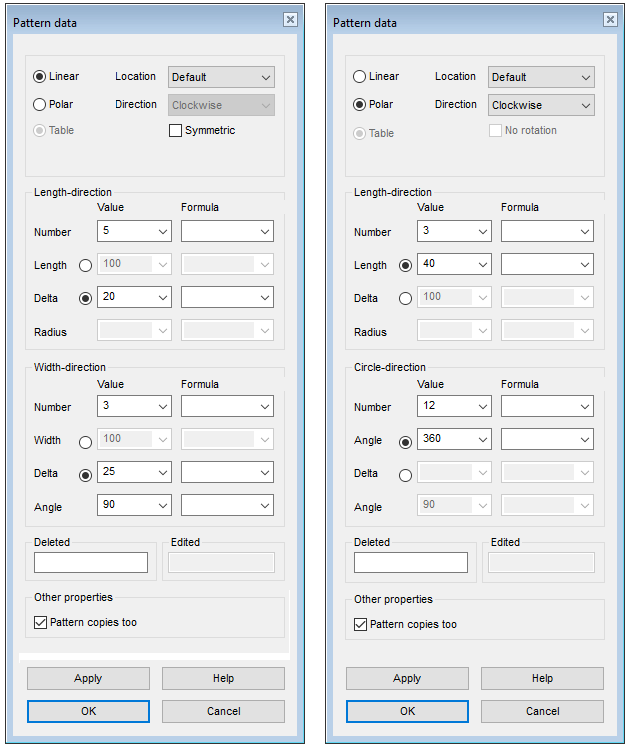Click Cancel in the Linear-mode dialog

(223, 711)
